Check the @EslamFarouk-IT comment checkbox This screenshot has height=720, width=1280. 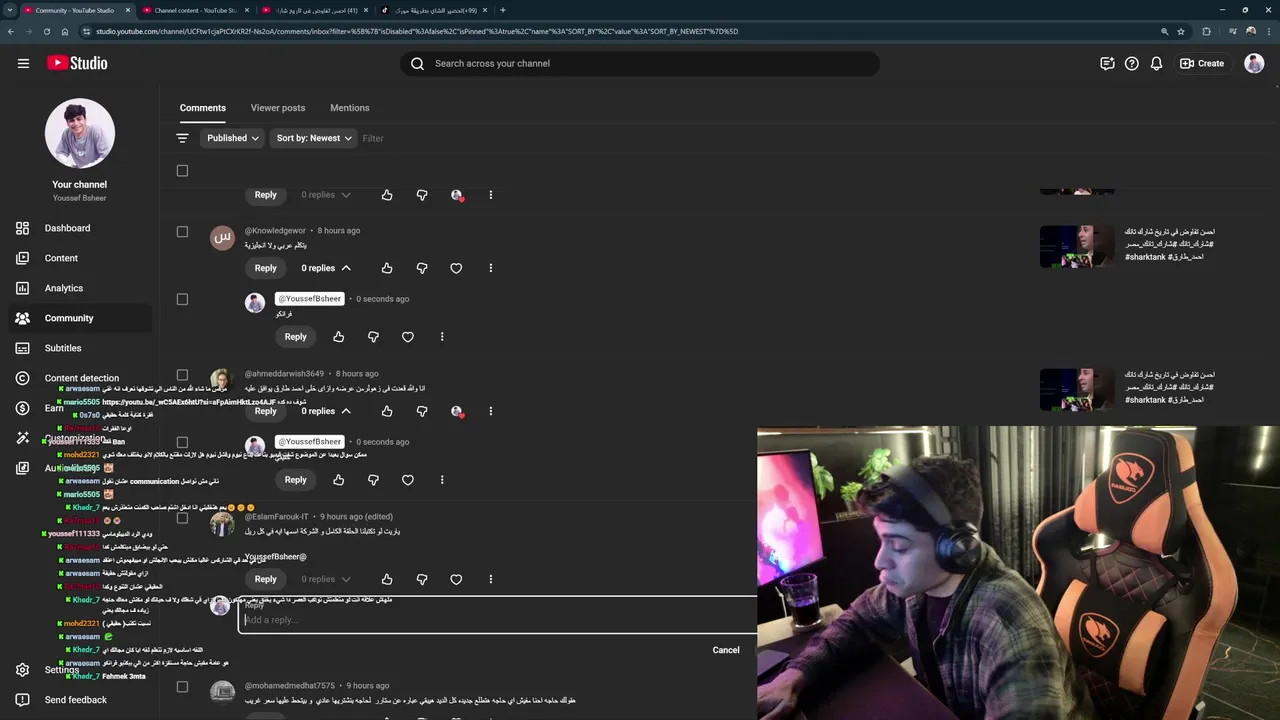point(182,517)
